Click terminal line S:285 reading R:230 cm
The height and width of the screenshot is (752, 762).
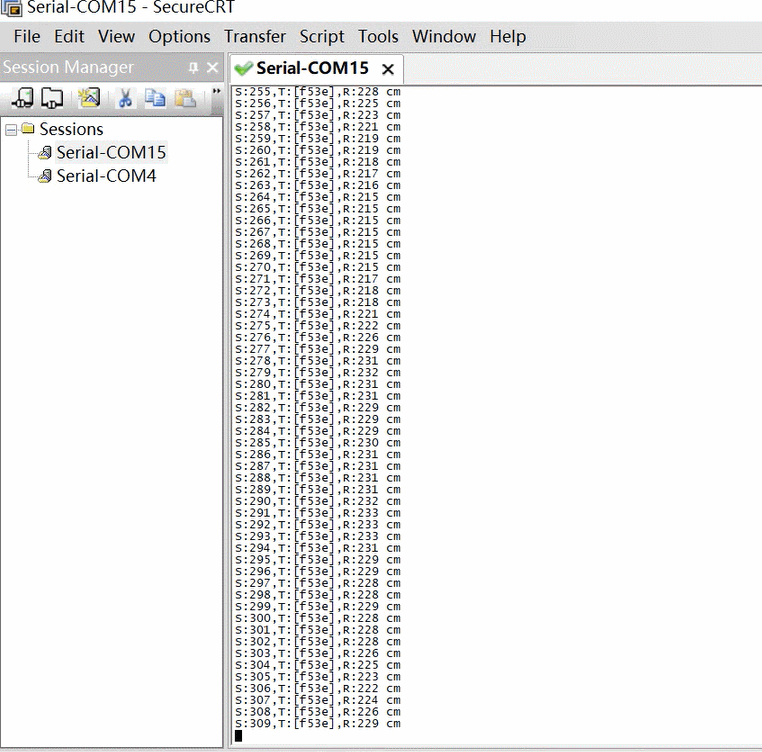click(318, 442)
